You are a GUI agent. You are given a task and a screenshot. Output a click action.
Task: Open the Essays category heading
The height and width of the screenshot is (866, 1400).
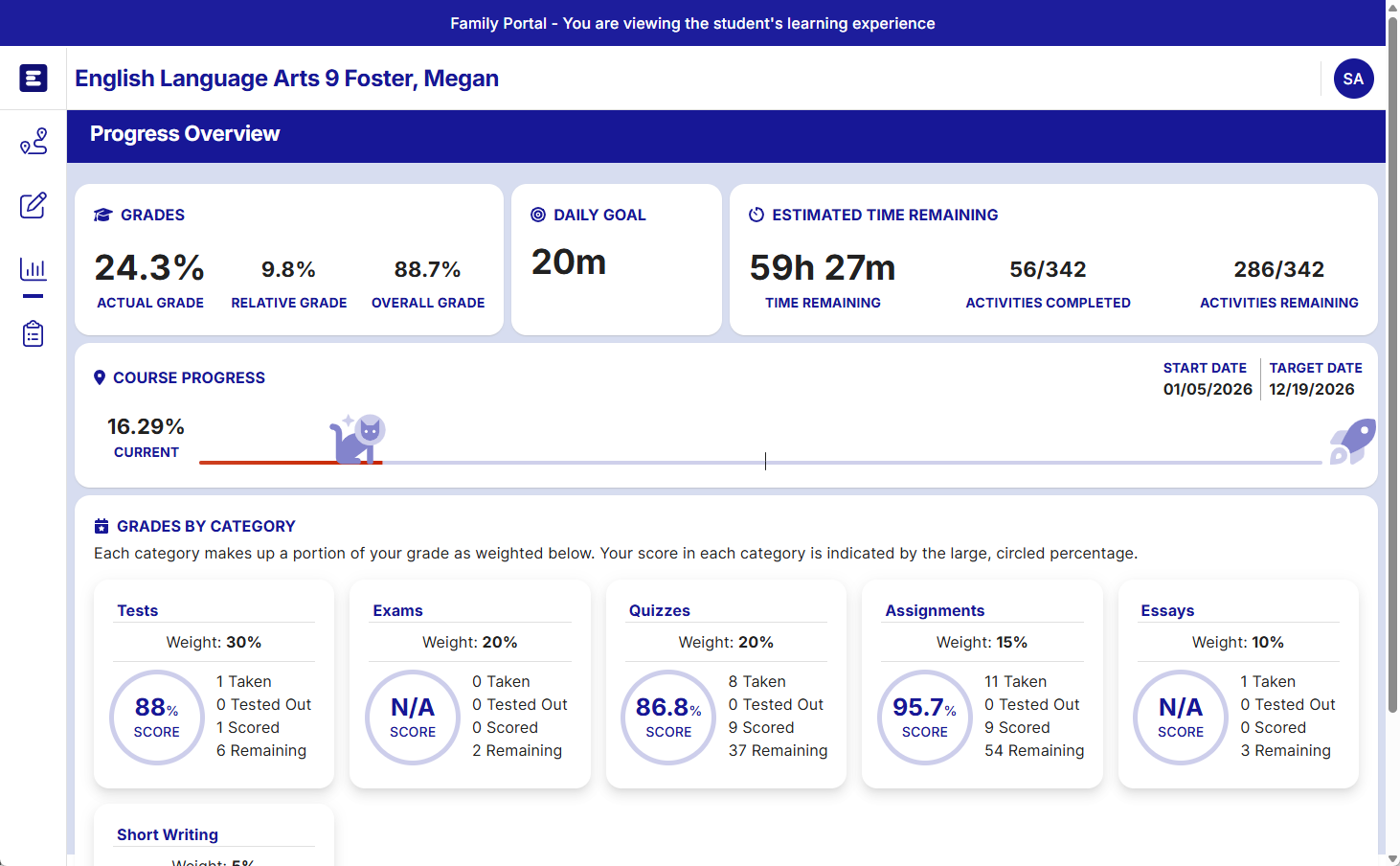(1167, 610)
